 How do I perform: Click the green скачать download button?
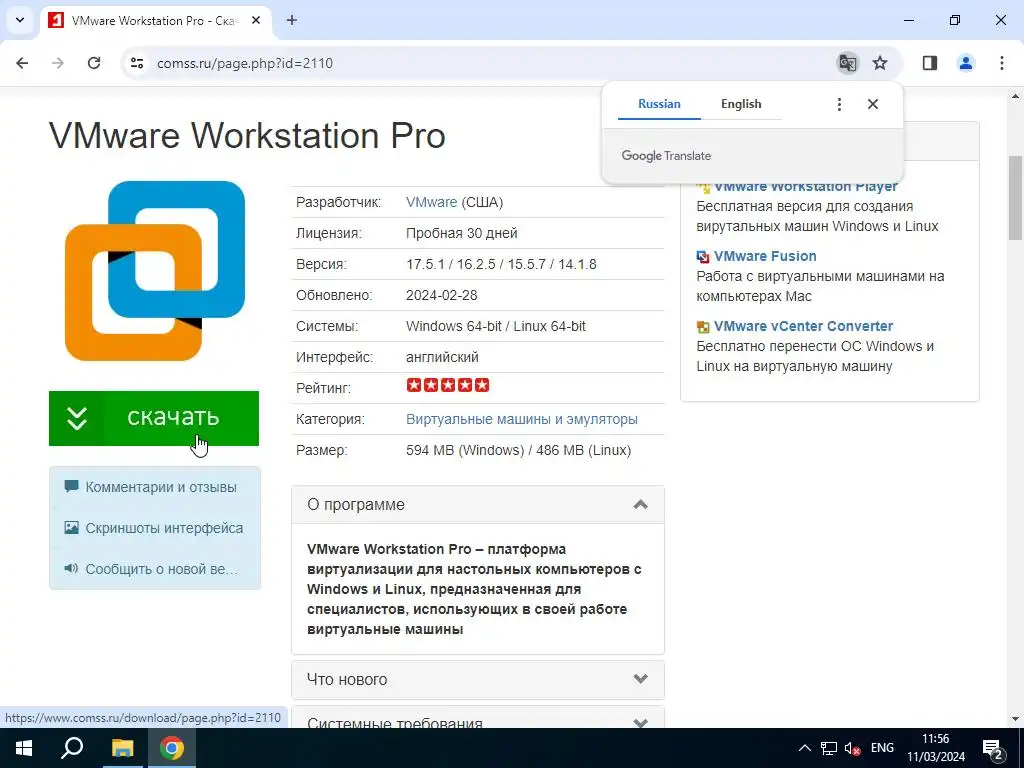point(154,419)
